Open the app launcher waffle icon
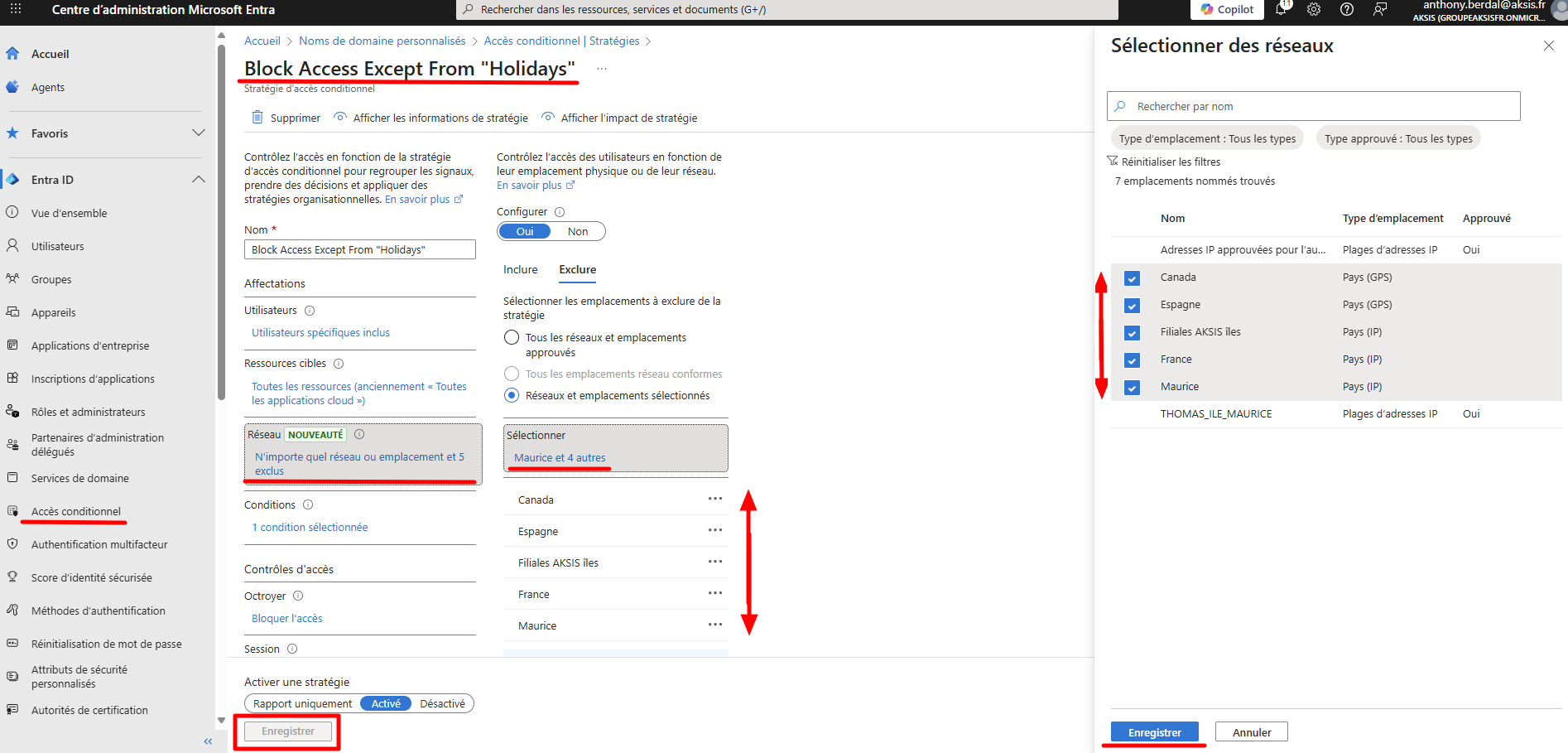The image size is (1568, 753). pos(16,9)
